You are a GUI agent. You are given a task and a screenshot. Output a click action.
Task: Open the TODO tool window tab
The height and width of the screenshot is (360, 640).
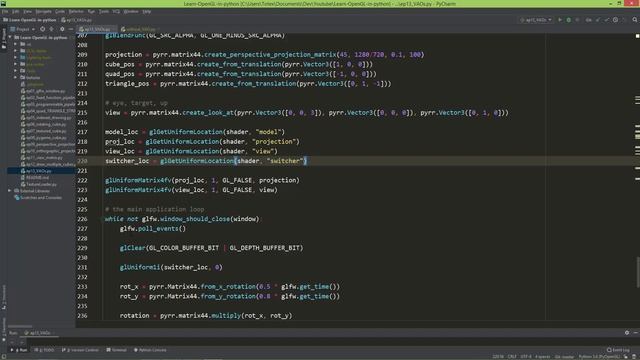click(44, 350)
